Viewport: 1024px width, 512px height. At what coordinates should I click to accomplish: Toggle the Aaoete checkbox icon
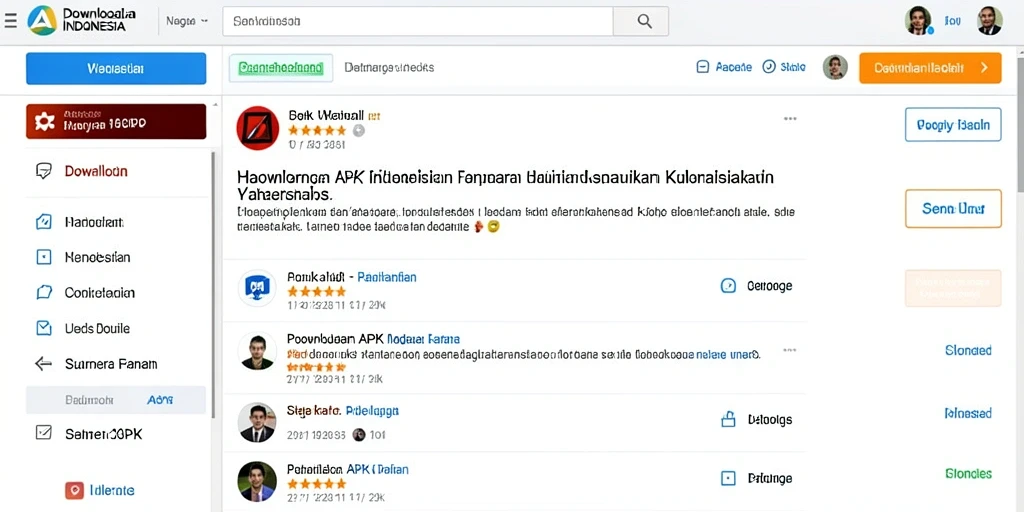pos(703,67)
